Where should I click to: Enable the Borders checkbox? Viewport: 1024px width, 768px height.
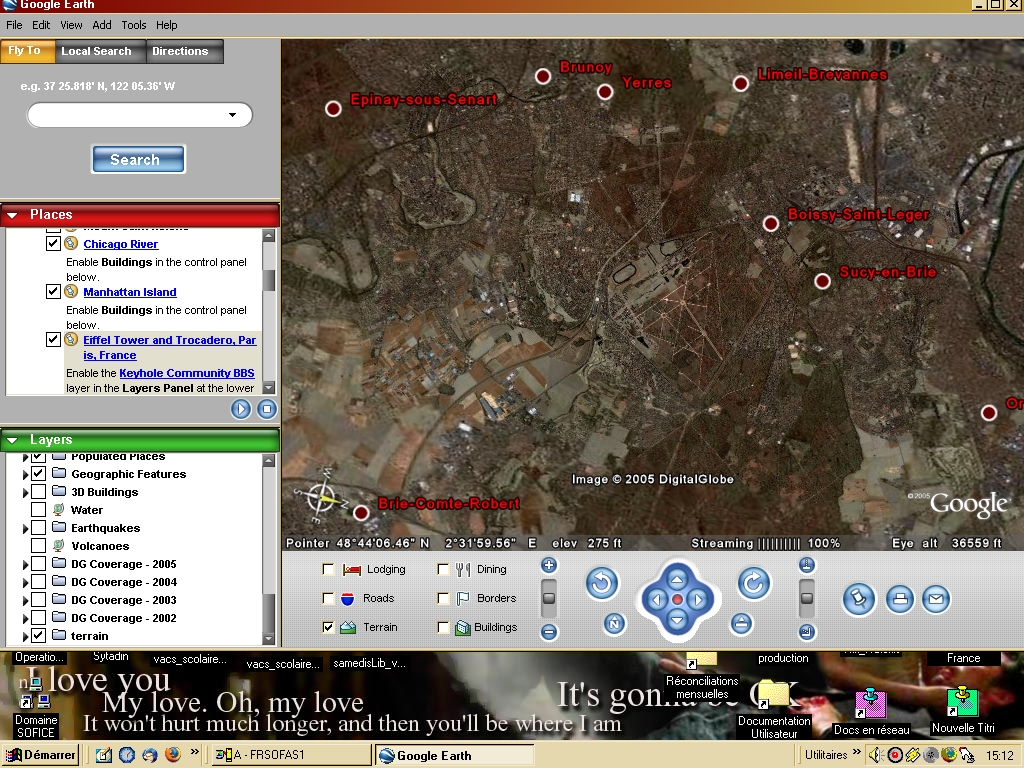click(443, 598)
